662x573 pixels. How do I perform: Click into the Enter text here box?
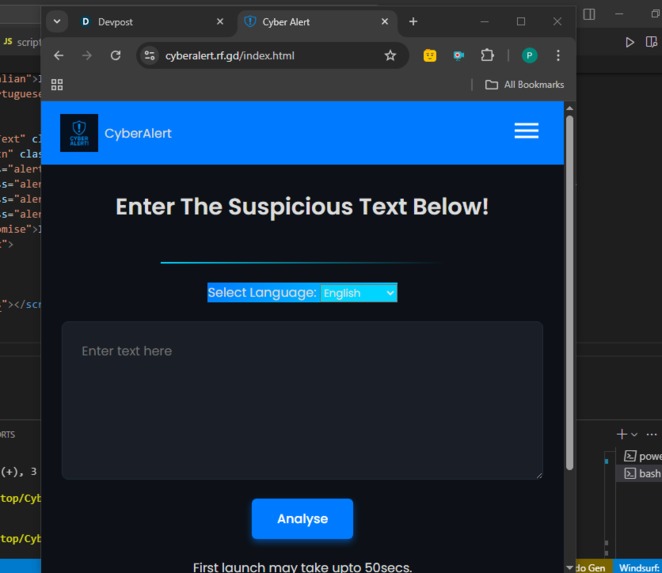[x=302, y=400]
